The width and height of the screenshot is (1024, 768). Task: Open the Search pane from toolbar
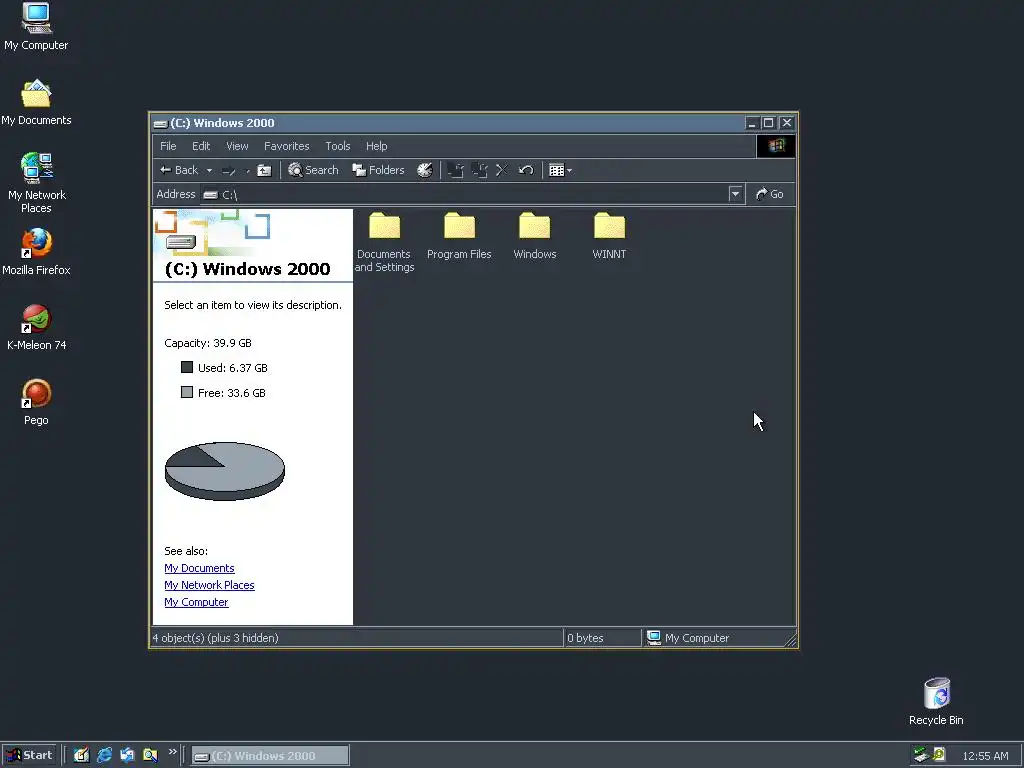[x=313, y=170]
